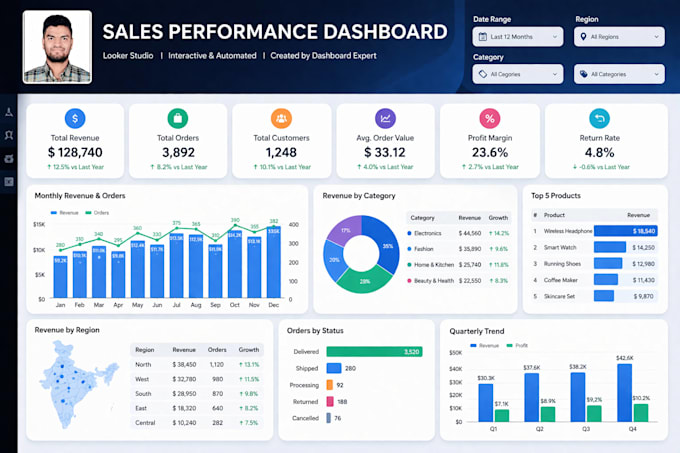Click the Returned status bar

[x=330, y=401]
